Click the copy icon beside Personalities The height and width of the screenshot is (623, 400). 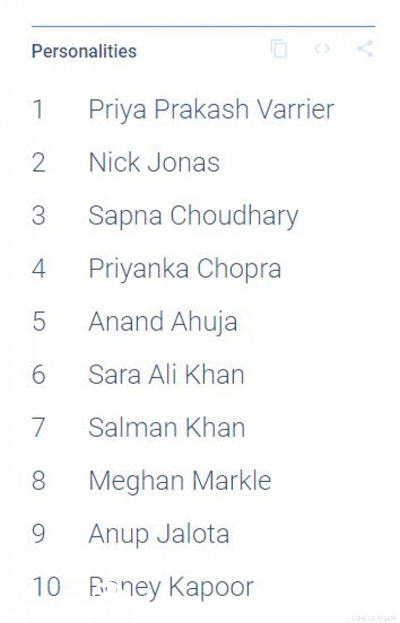(279, 49)
